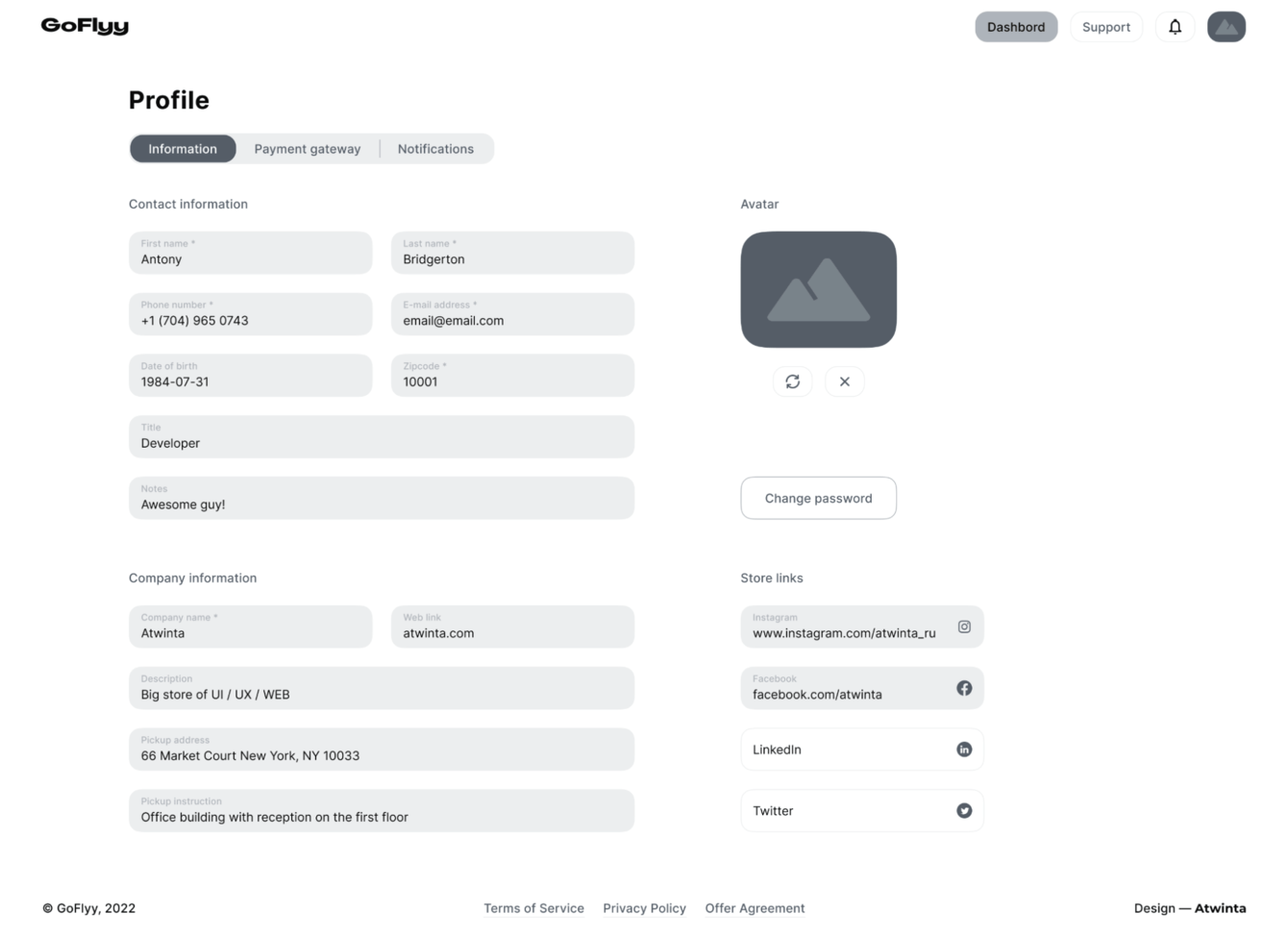The width and height of the screenshot is (1288, 935).
Task: Click the Zipcode field
Action: coord(512,376)
